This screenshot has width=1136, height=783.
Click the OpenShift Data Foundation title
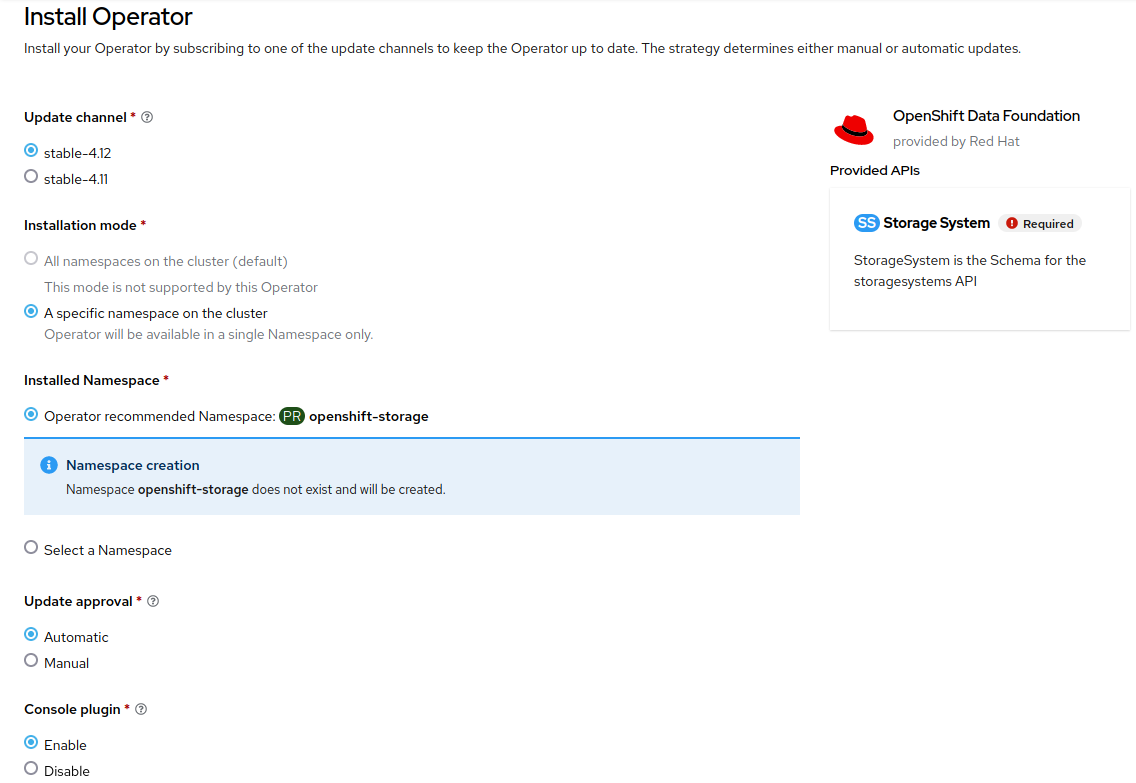986,116
